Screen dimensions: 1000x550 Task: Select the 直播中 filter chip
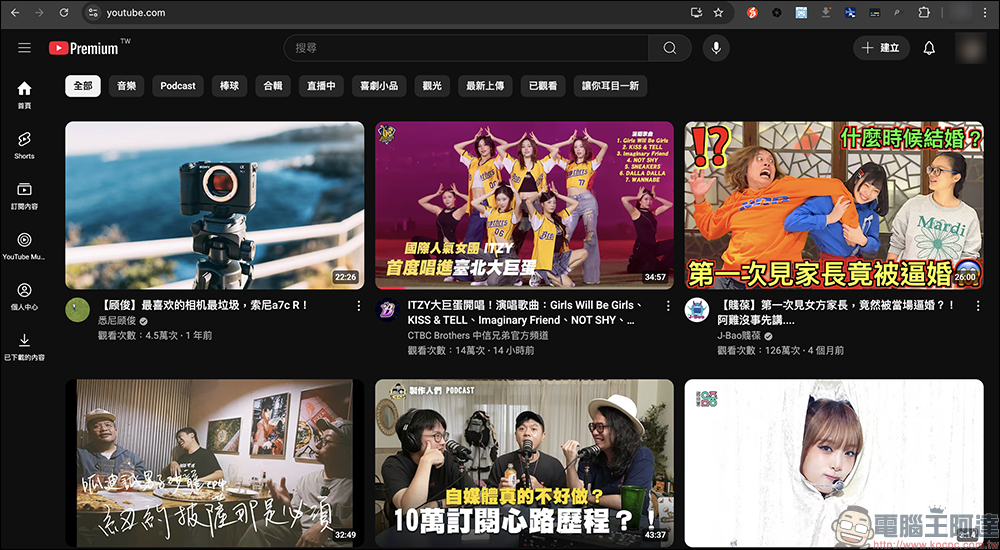click(321, 86)
